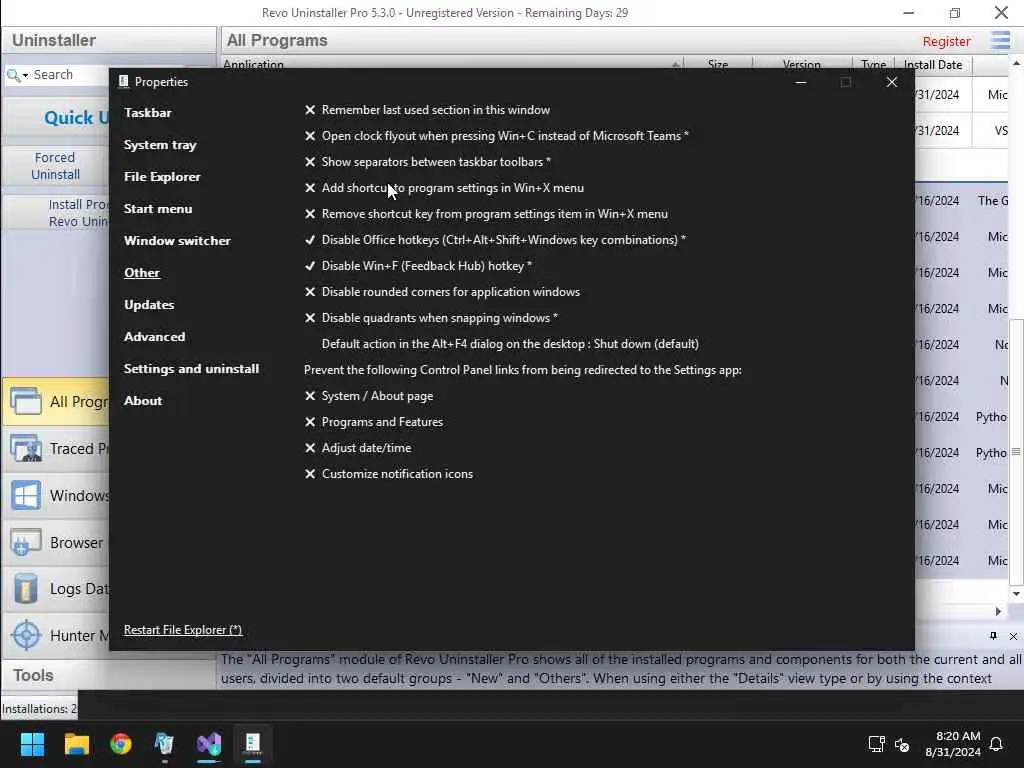The height and width of the screenshot is (768, 1024).
Task: Open Recycle Bin app in taskbar
Action: click(165, 744)
